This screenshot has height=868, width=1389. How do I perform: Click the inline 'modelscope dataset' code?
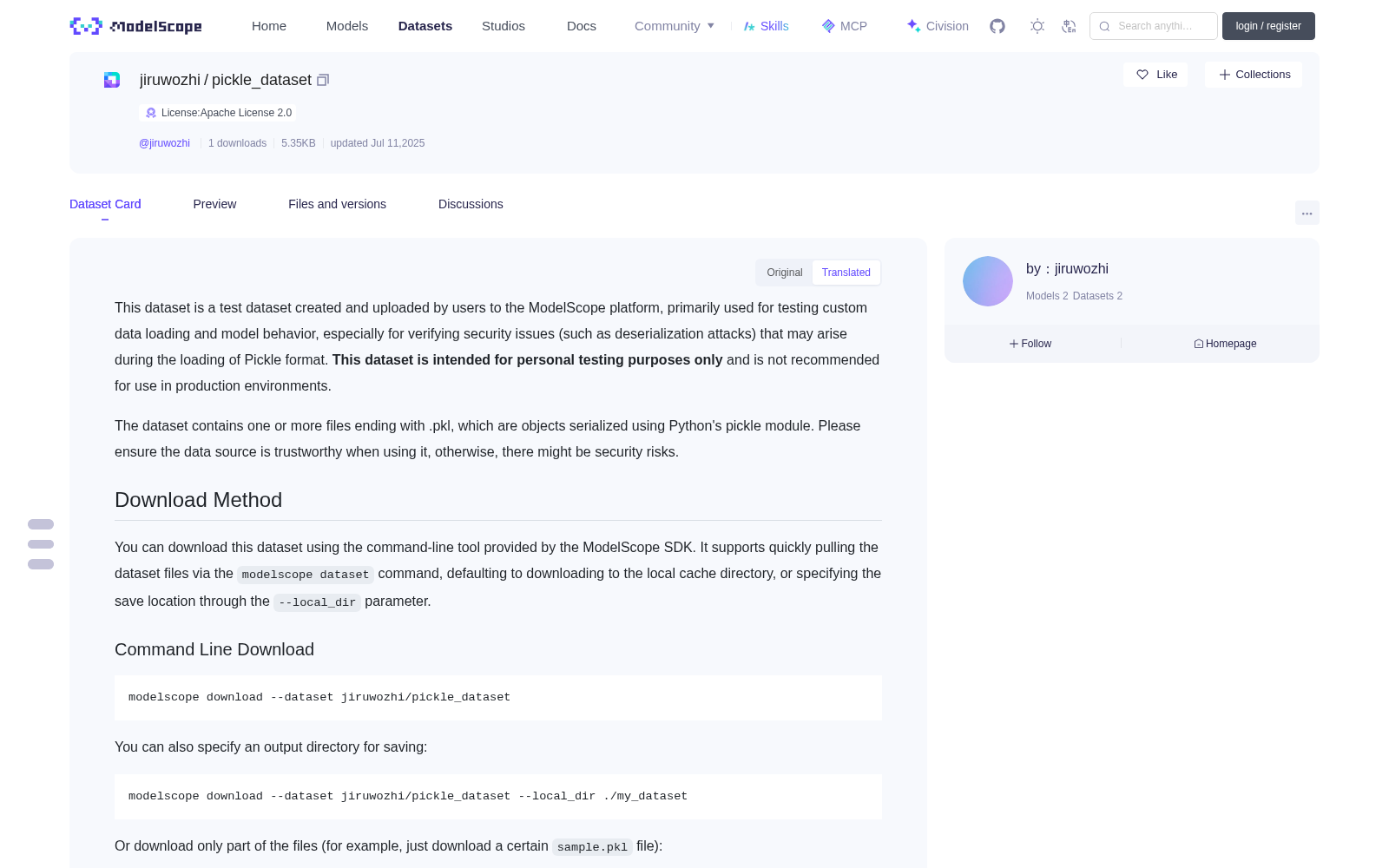coord(306,575)
